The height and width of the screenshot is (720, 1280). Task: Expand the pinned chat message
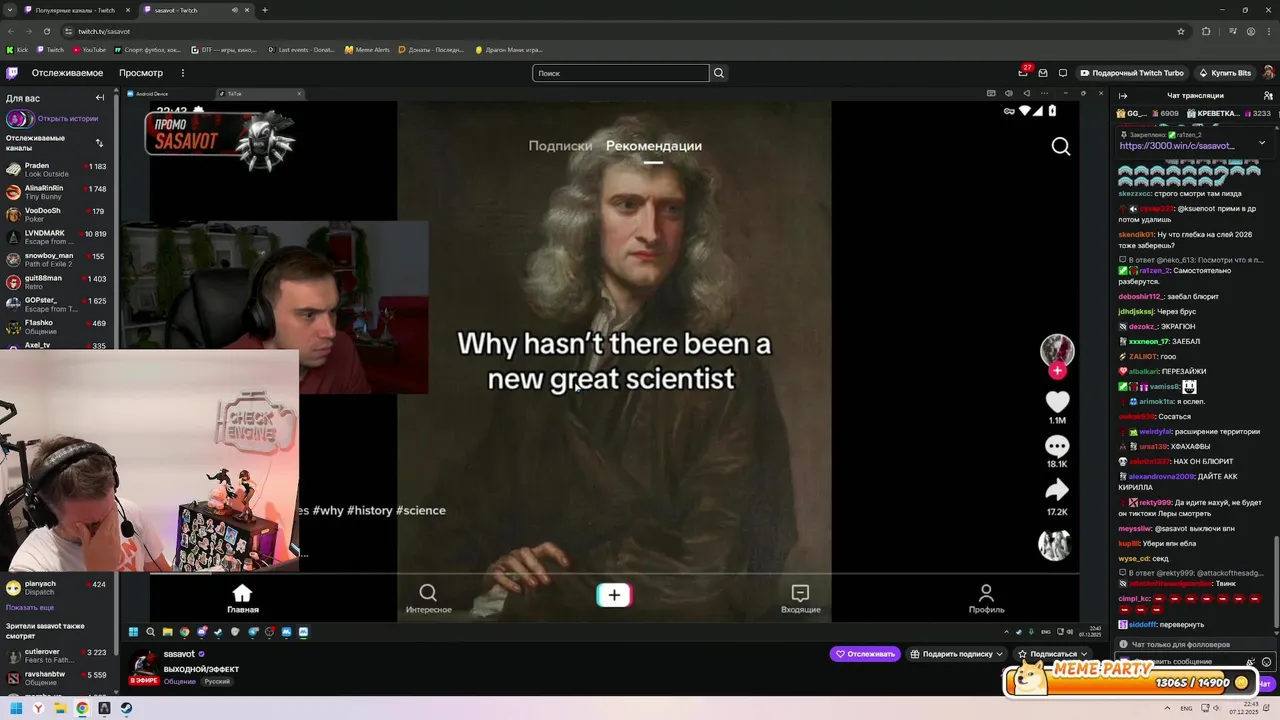pyautogui.click(x=1262, y=143)
